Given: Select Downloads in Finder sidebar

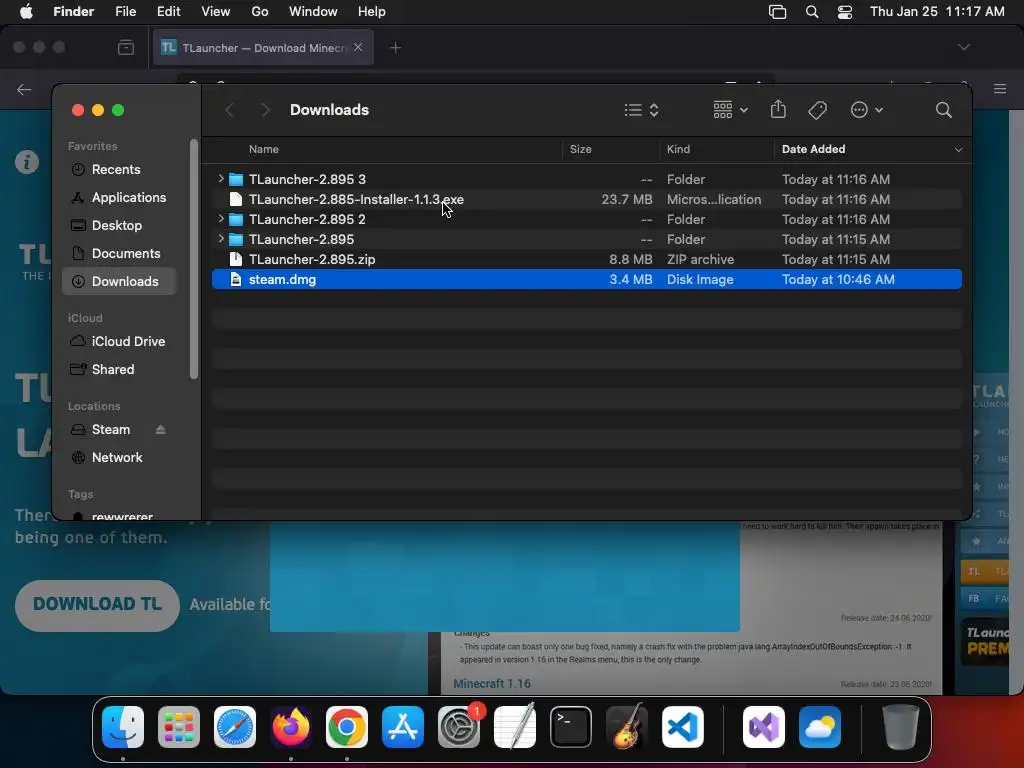Looking at the screenshot, I should click(120, 281).
